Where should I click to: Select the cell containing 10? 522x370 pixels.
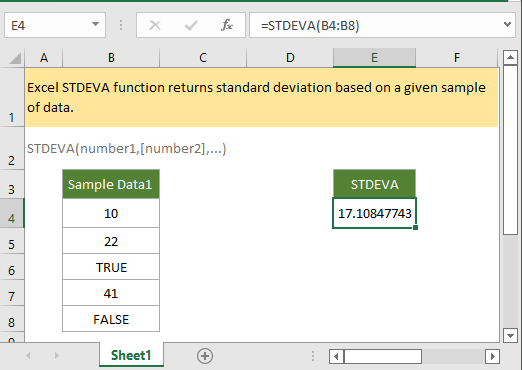coord(111,213)
